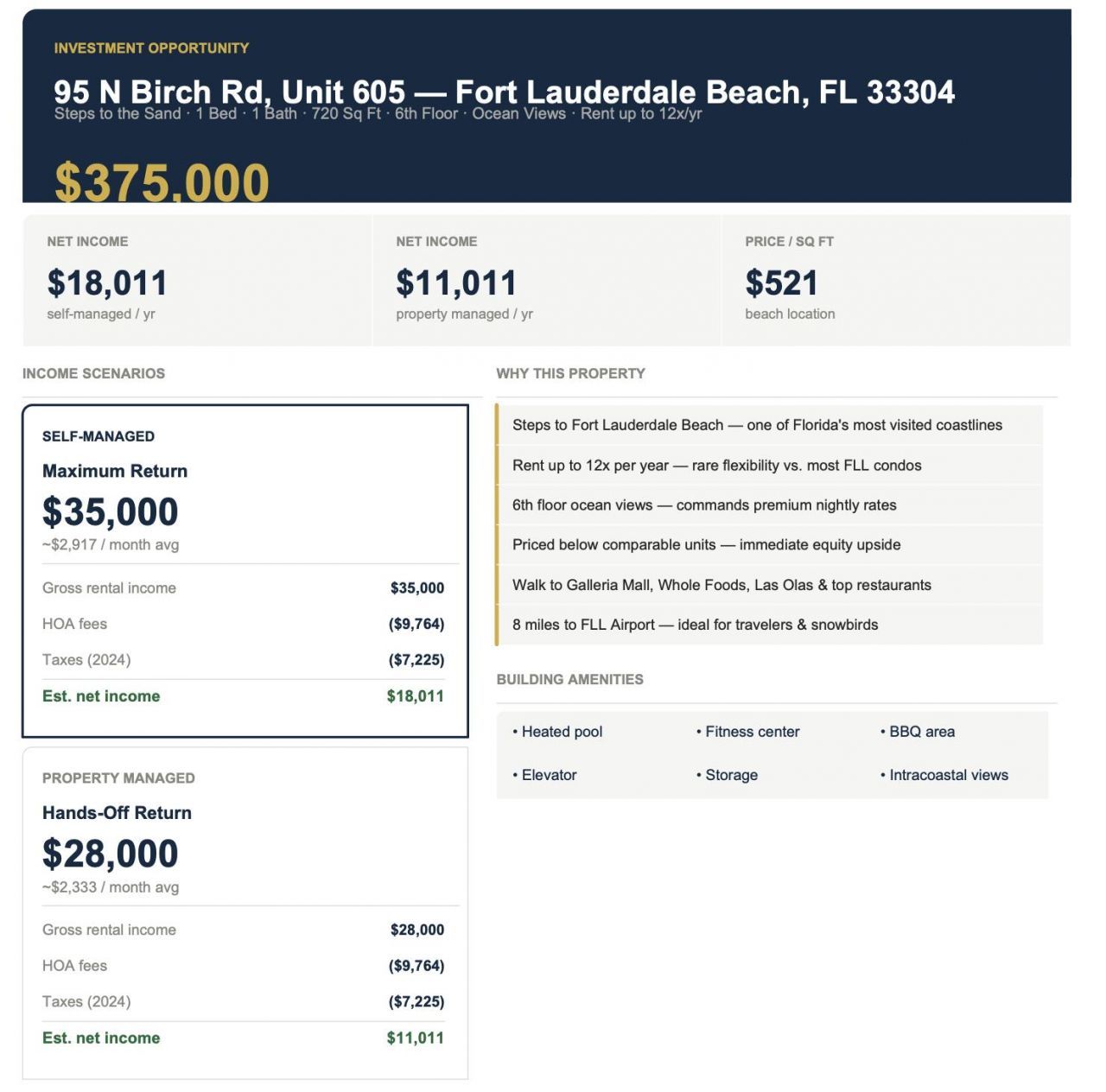Select the Steps to Fort Lauderdale Beach highlight

pyautogui.click(x=757, y=425)
